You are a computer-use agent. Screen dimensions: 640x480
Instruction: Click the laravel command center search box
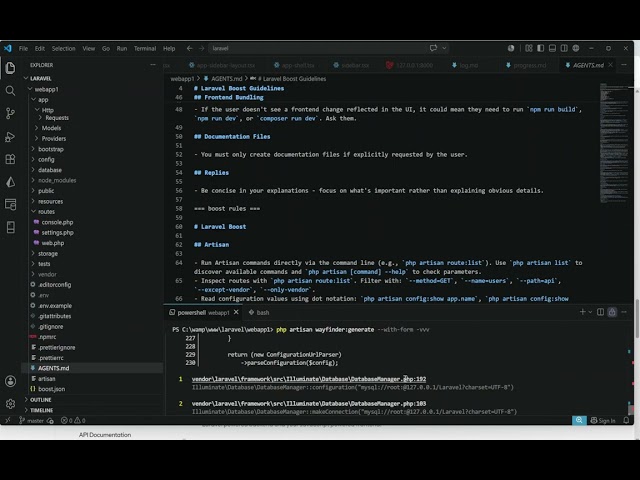coord(317,48)
